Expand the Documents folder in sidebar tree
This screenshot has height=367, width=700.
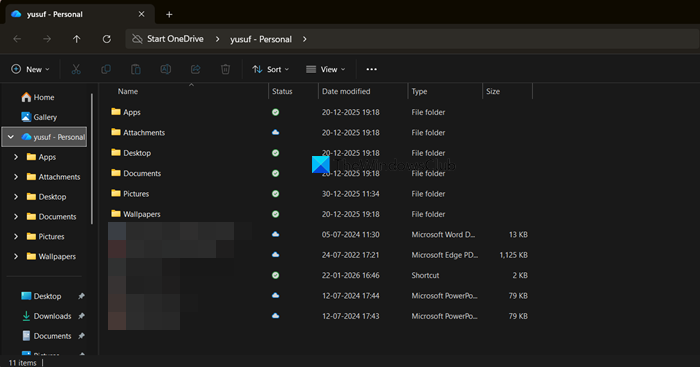click(16, 217)
